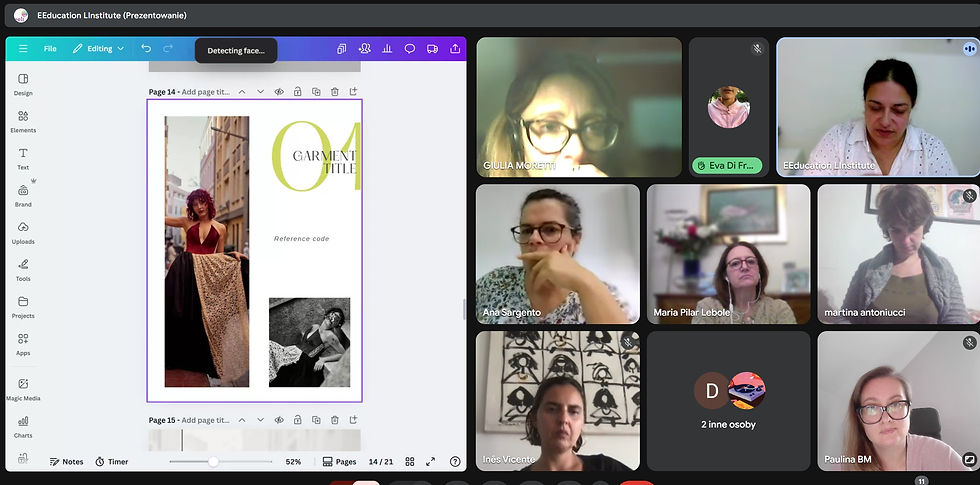
Task: Move Page 14 up with chevron
Action: (242, 92)
